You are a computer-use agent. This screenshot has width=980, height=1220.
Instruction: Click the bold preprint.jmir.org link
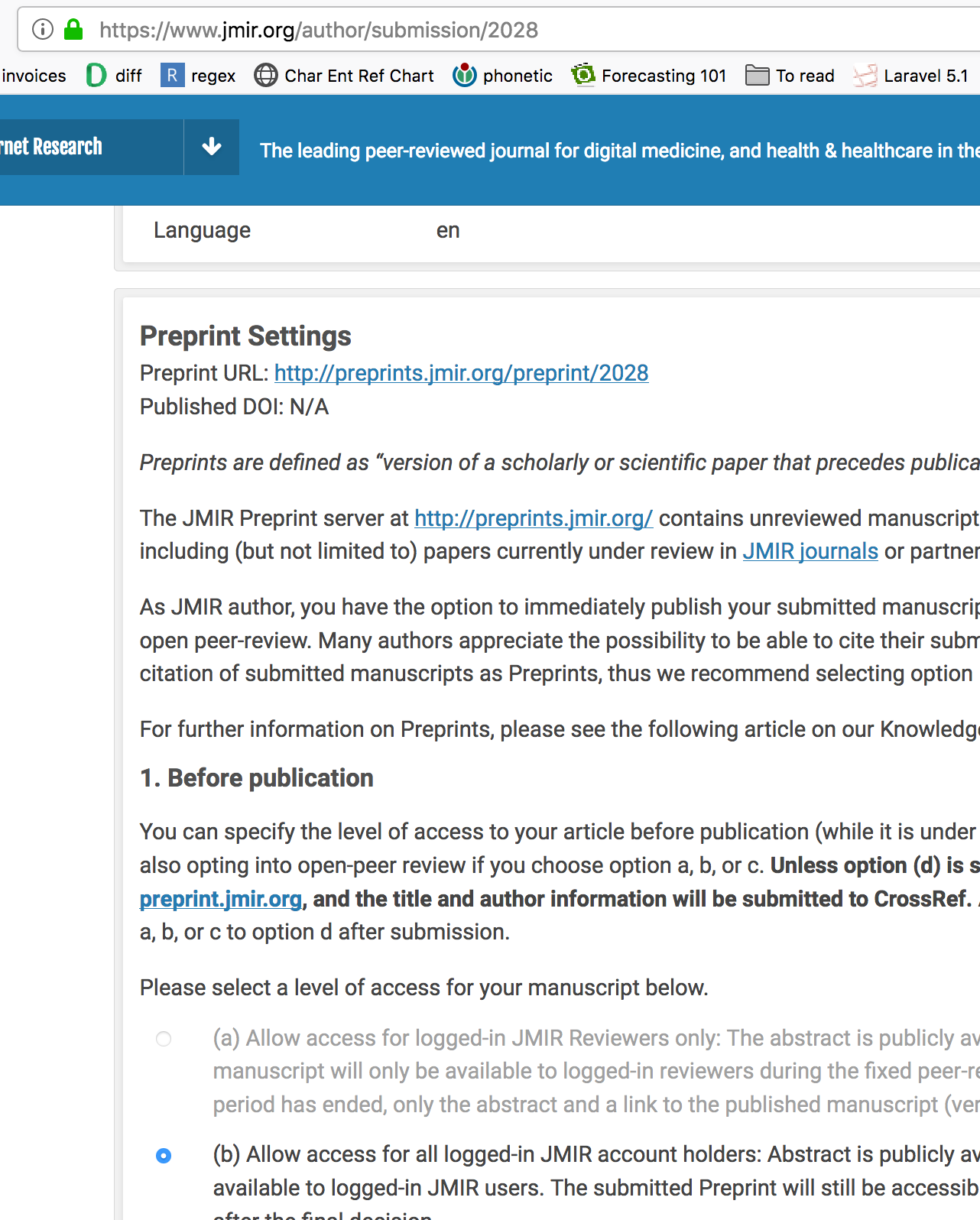click(x=221, y=899)
